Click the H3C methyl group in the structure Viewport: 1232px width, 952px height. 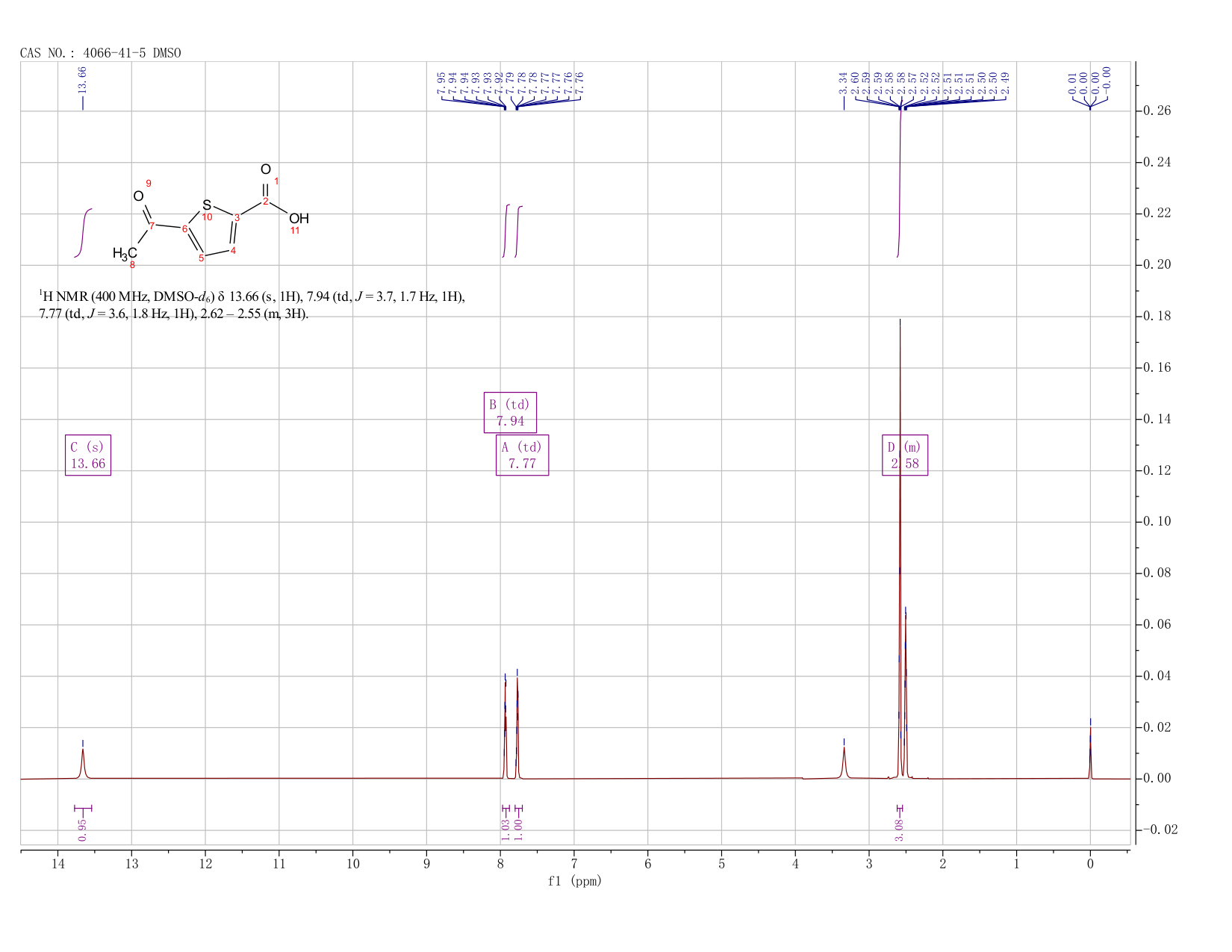[125, 254]
